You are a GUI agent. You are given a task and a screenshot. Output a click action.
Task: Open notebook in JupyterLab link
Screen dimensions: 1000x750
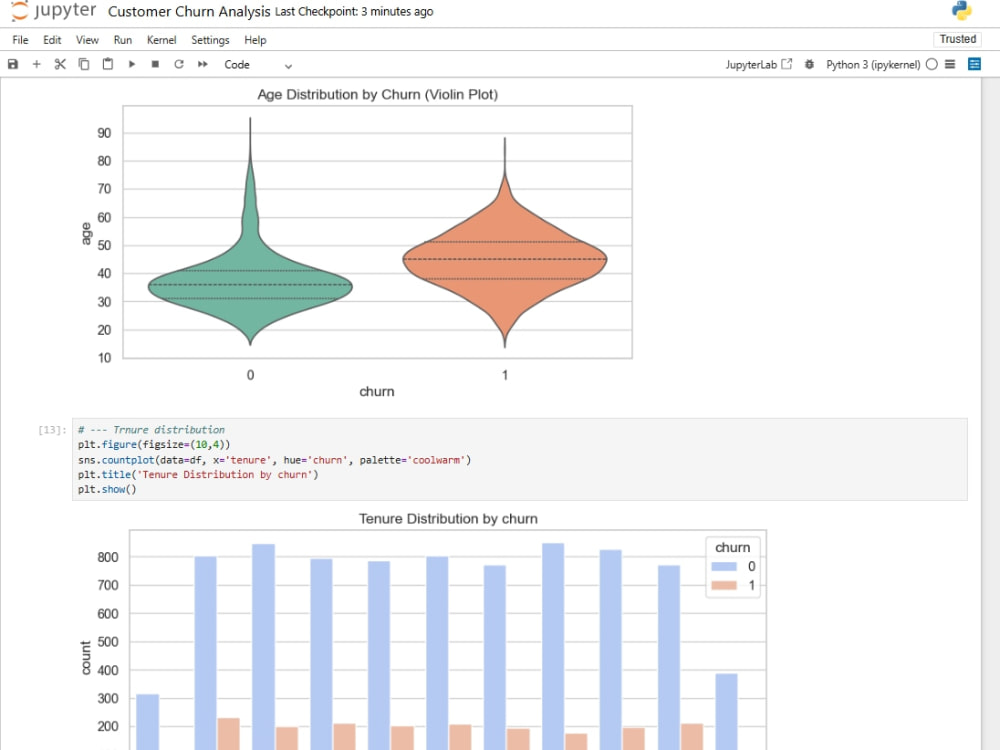758,64
